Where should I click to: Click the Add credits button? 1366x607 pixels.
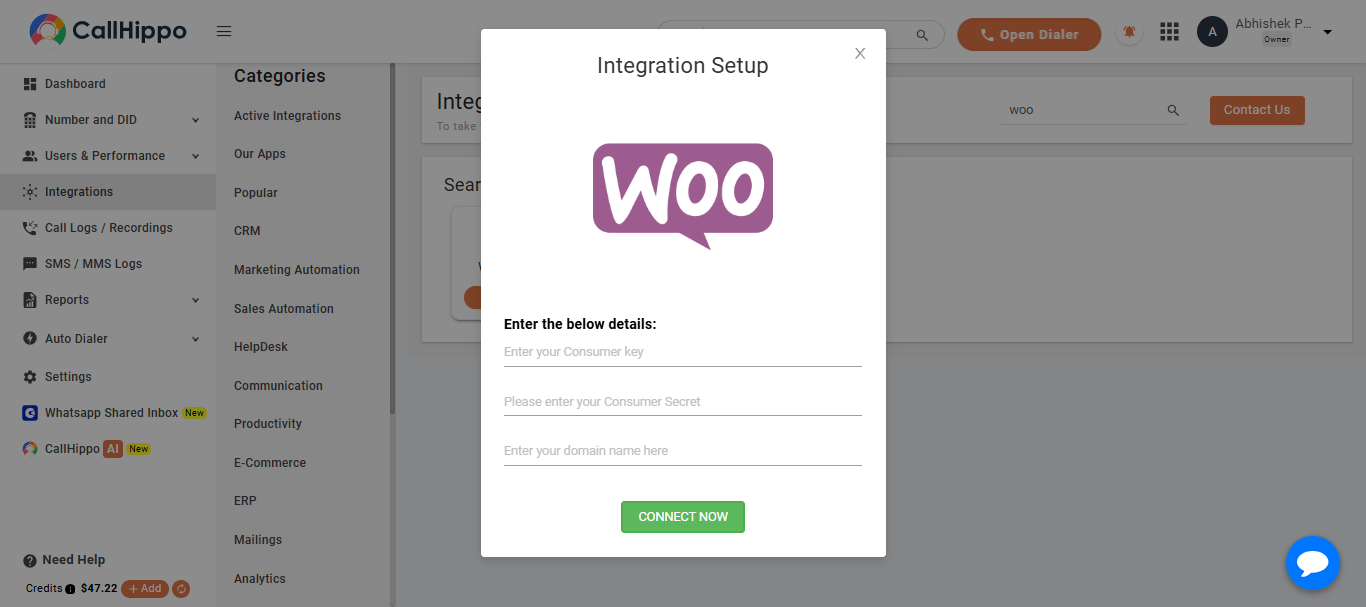pos(145,589)
